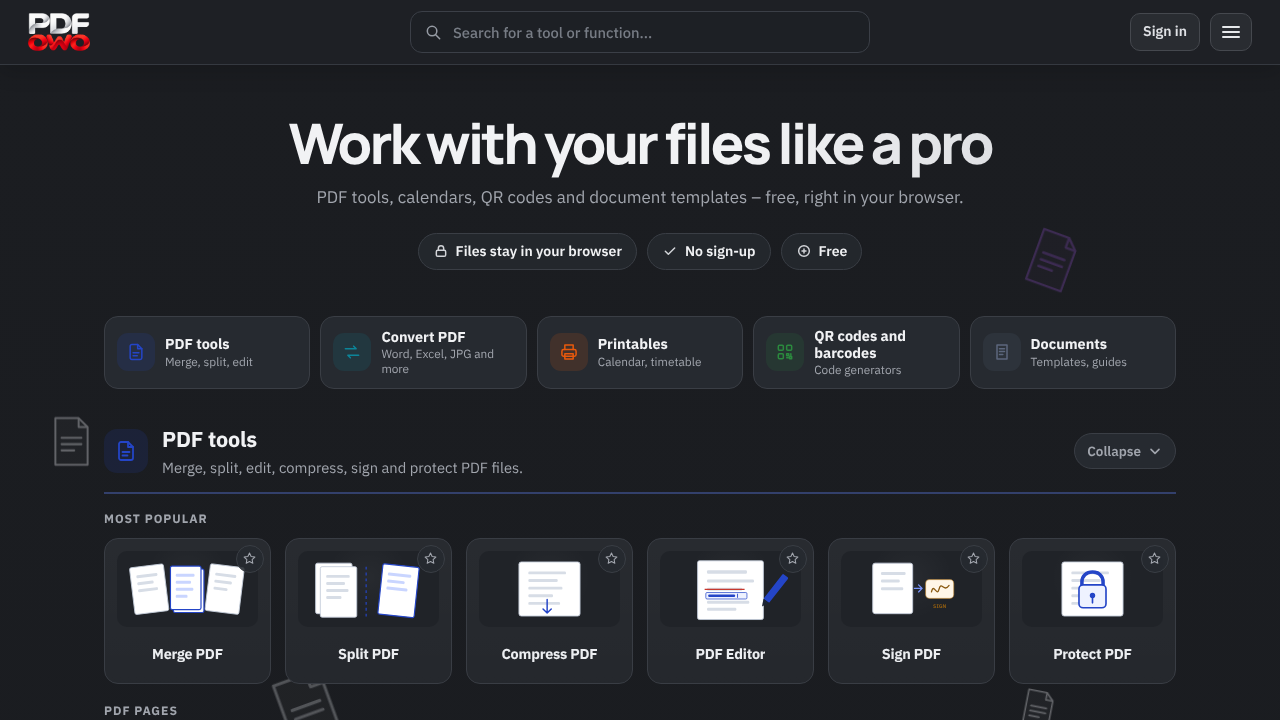
Task: Click the No sign-up badge
Action: tap(709, 251)
